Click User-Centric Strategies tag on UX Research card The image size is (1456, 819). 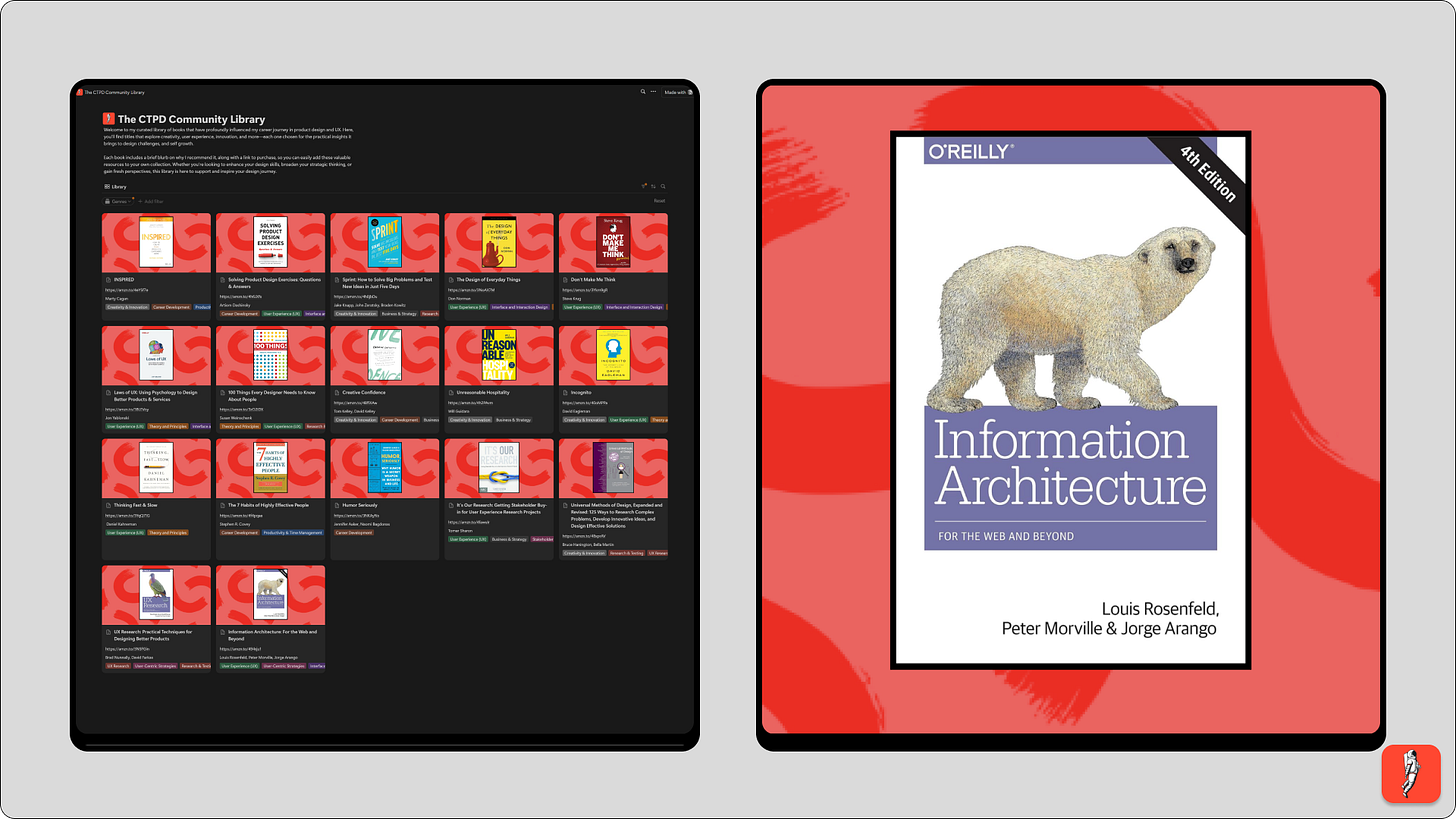155,665
